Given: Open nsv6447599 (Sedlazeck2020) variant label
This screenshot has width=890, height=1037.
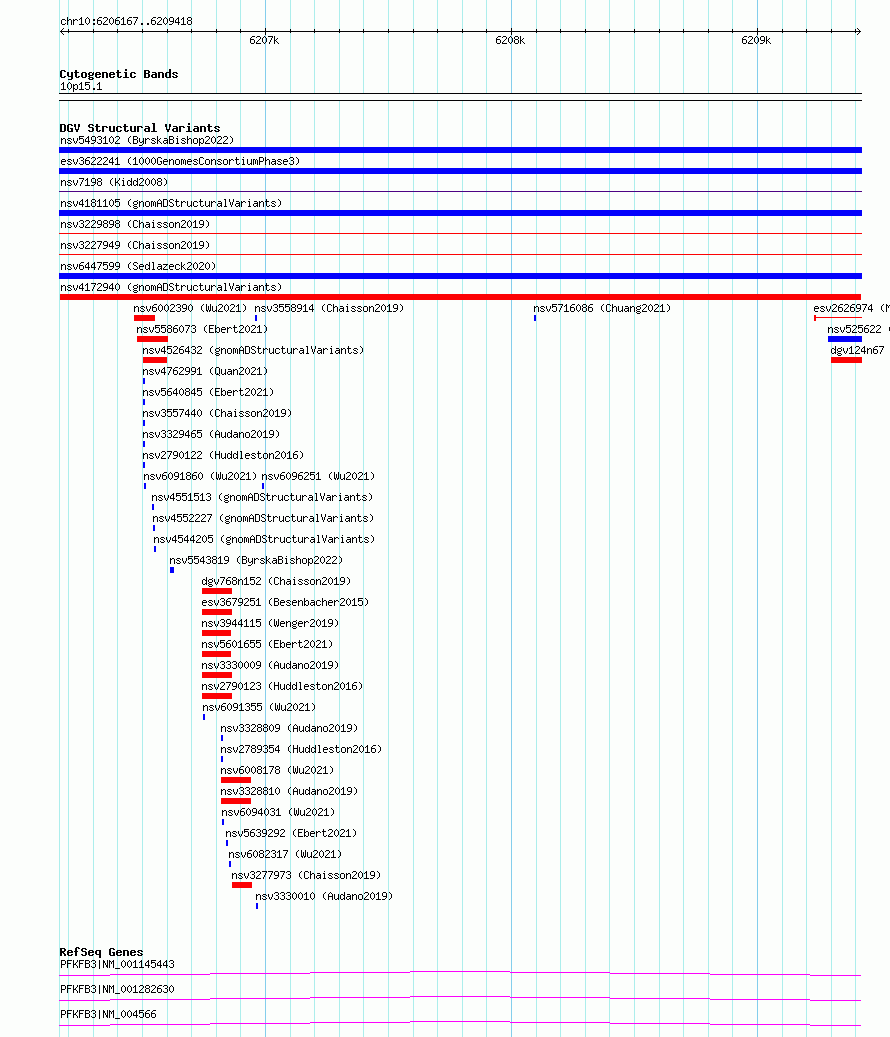Looking at the screenshot, I should [x=138, y=267].
